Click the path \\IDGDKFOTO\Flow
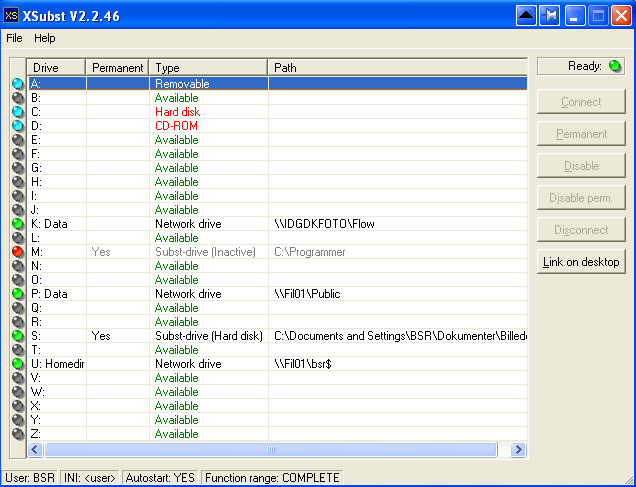 click(x=324, y=224)
